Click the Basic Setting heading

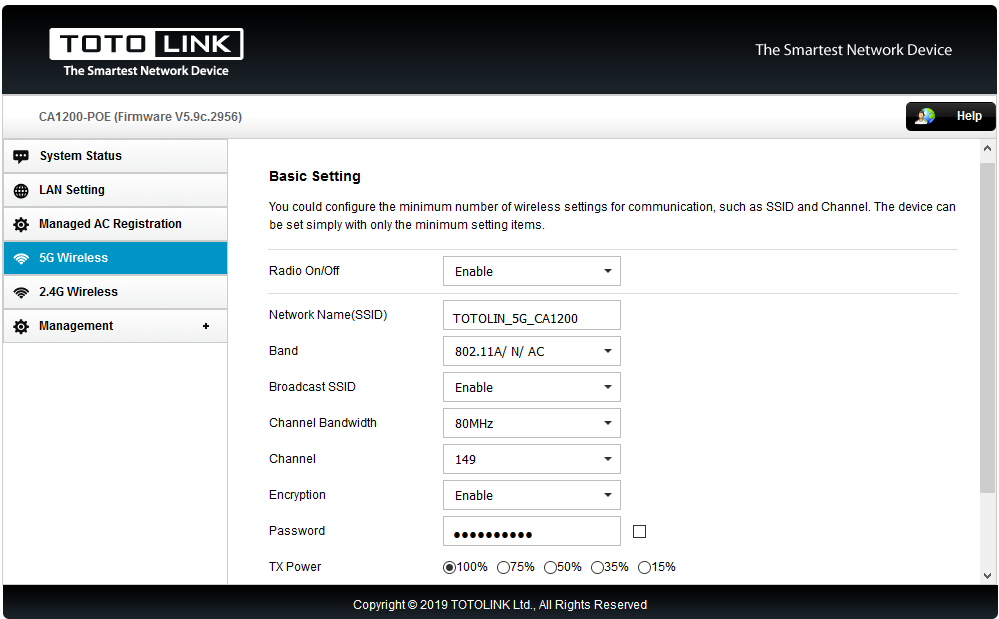(x=315, y=176)
